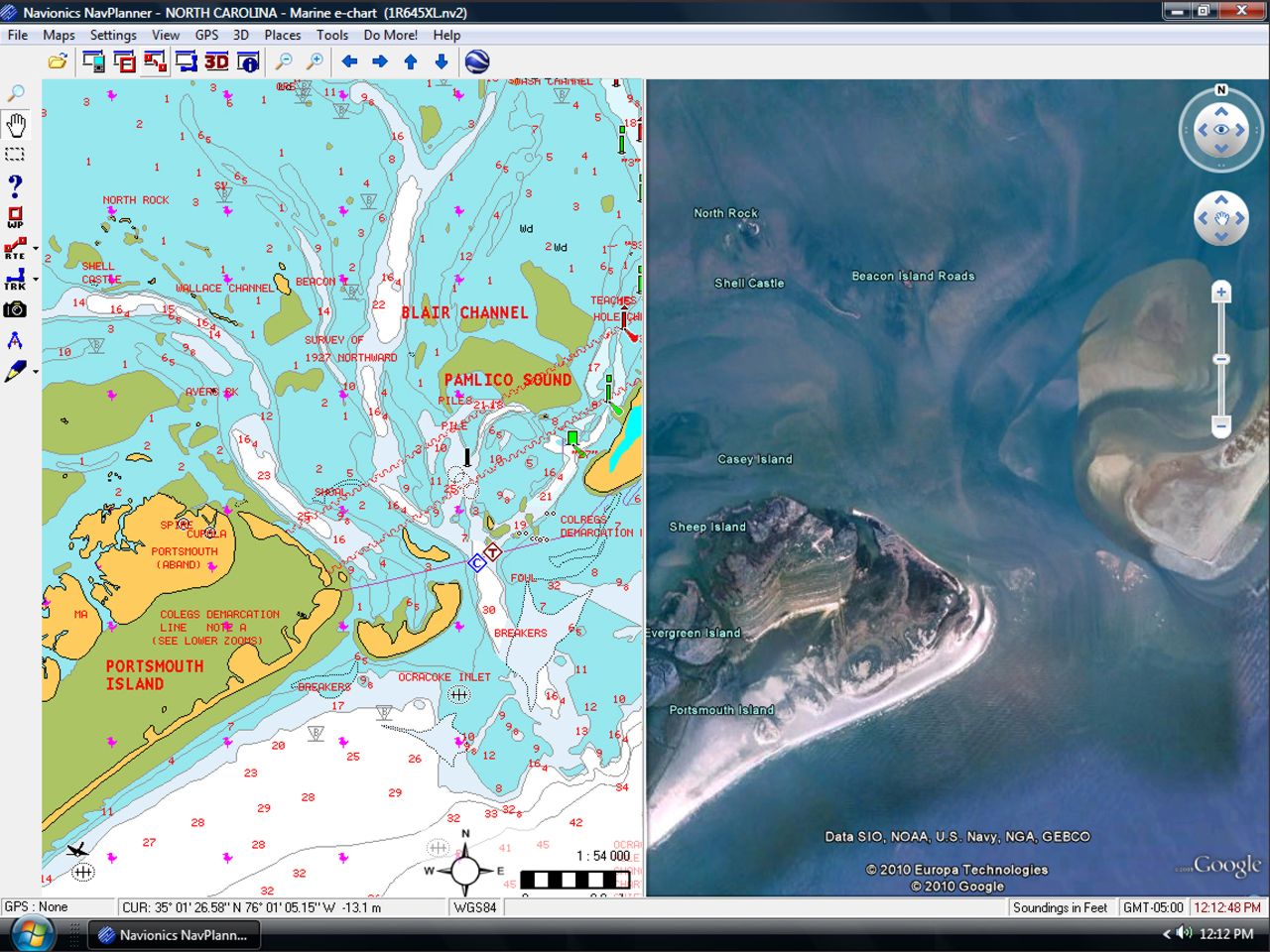Click the Sheep Island satellite label
Viewport: 1270px width, 952px height.
707,527
